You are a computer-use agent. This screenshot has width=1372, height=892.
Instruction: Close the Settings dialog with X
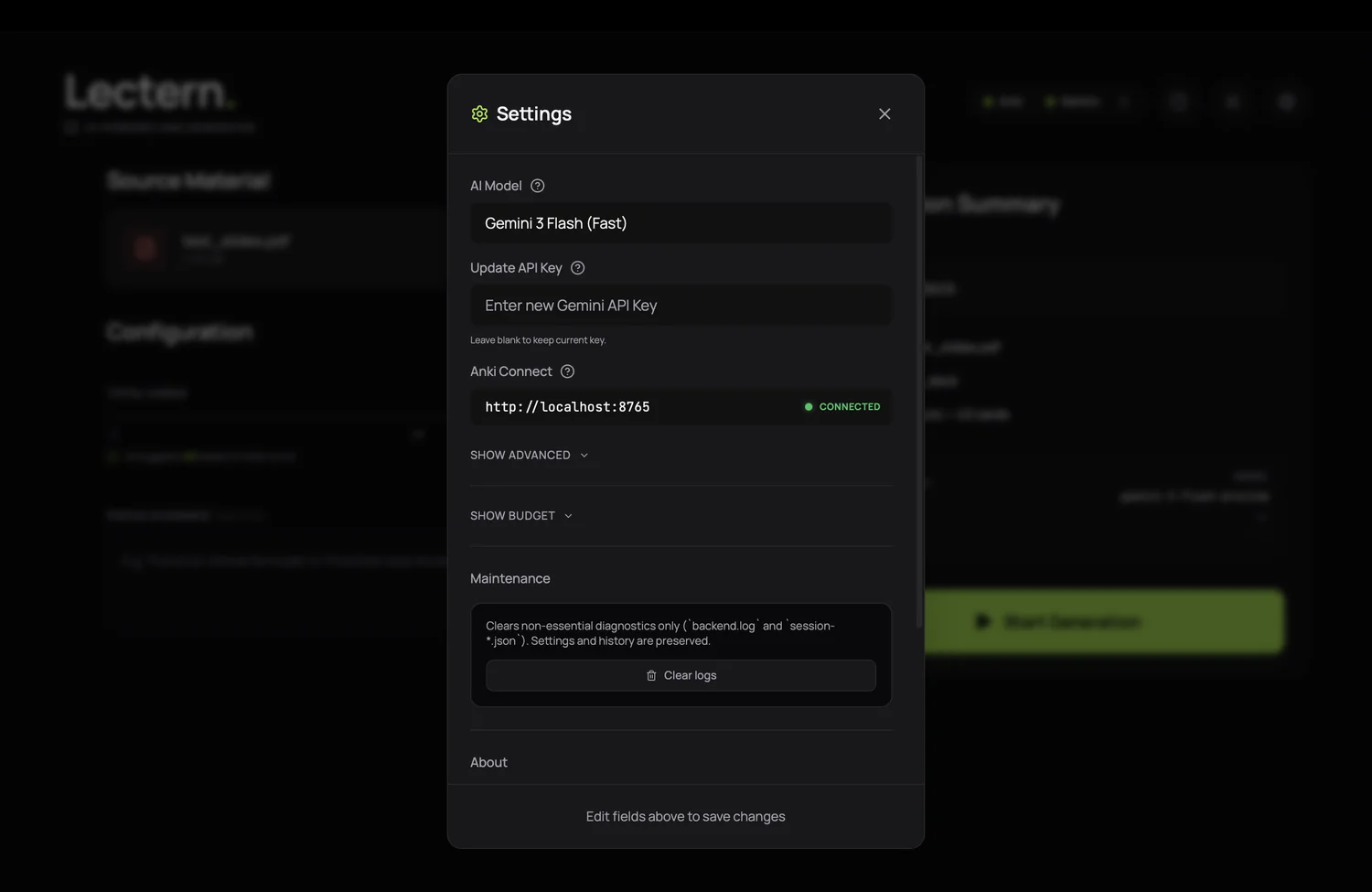click(884, 113)
